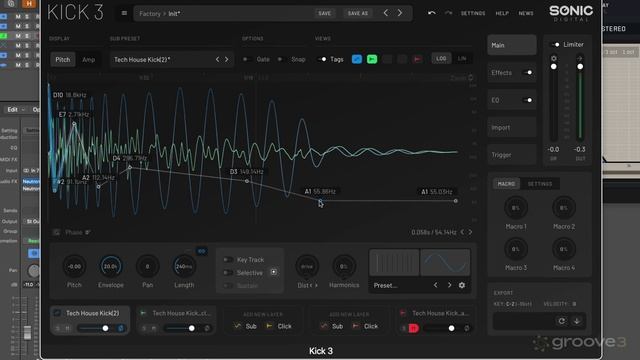Go to next sub preset

227,60
